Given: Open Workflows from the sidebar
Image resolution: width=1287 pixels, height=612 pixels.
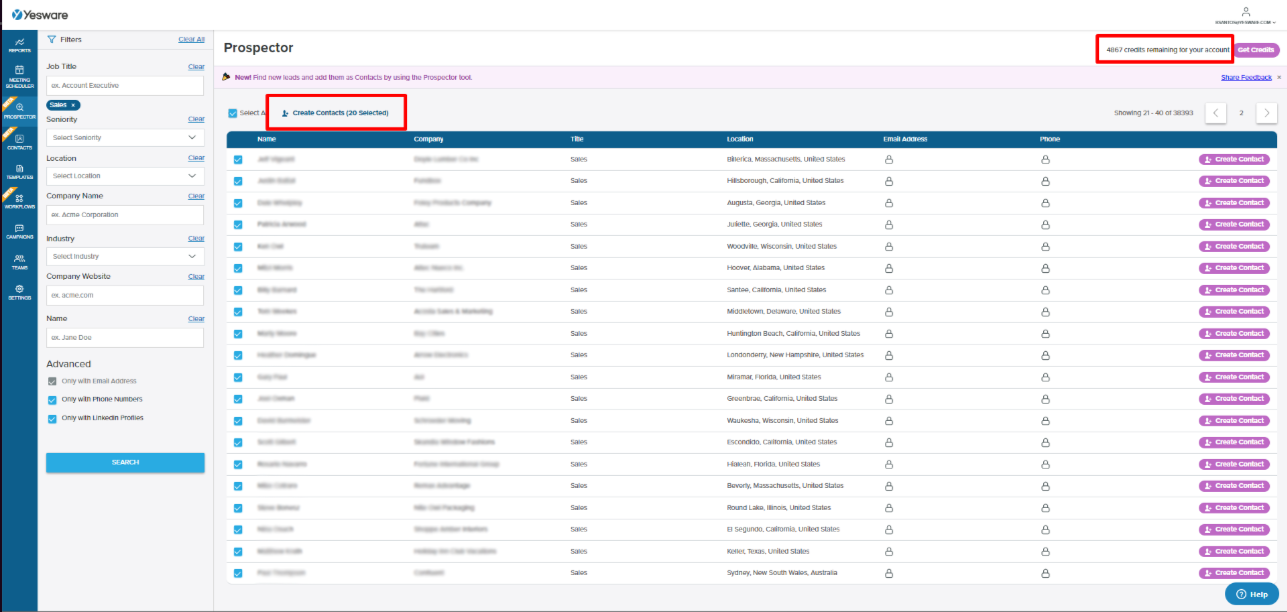Looking at the screenshot, I should coord(19,201).
